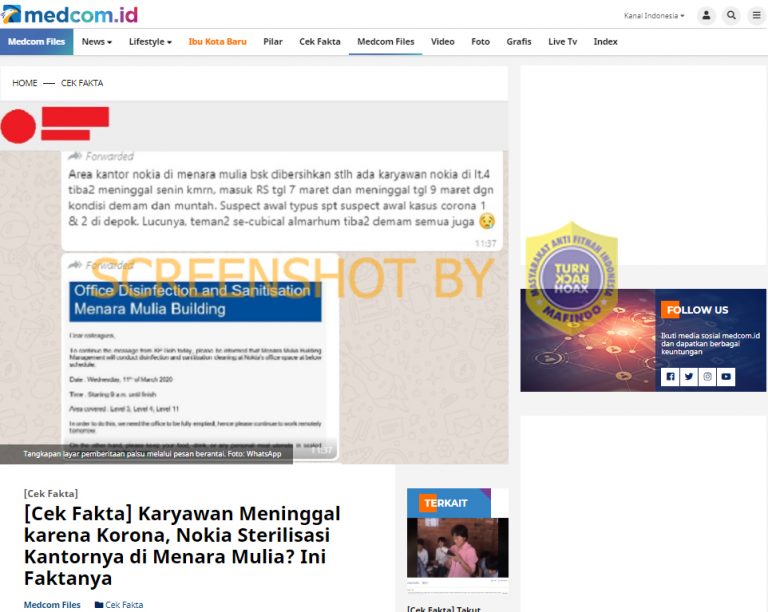Expand the News dropdown menu

(96, 42)
